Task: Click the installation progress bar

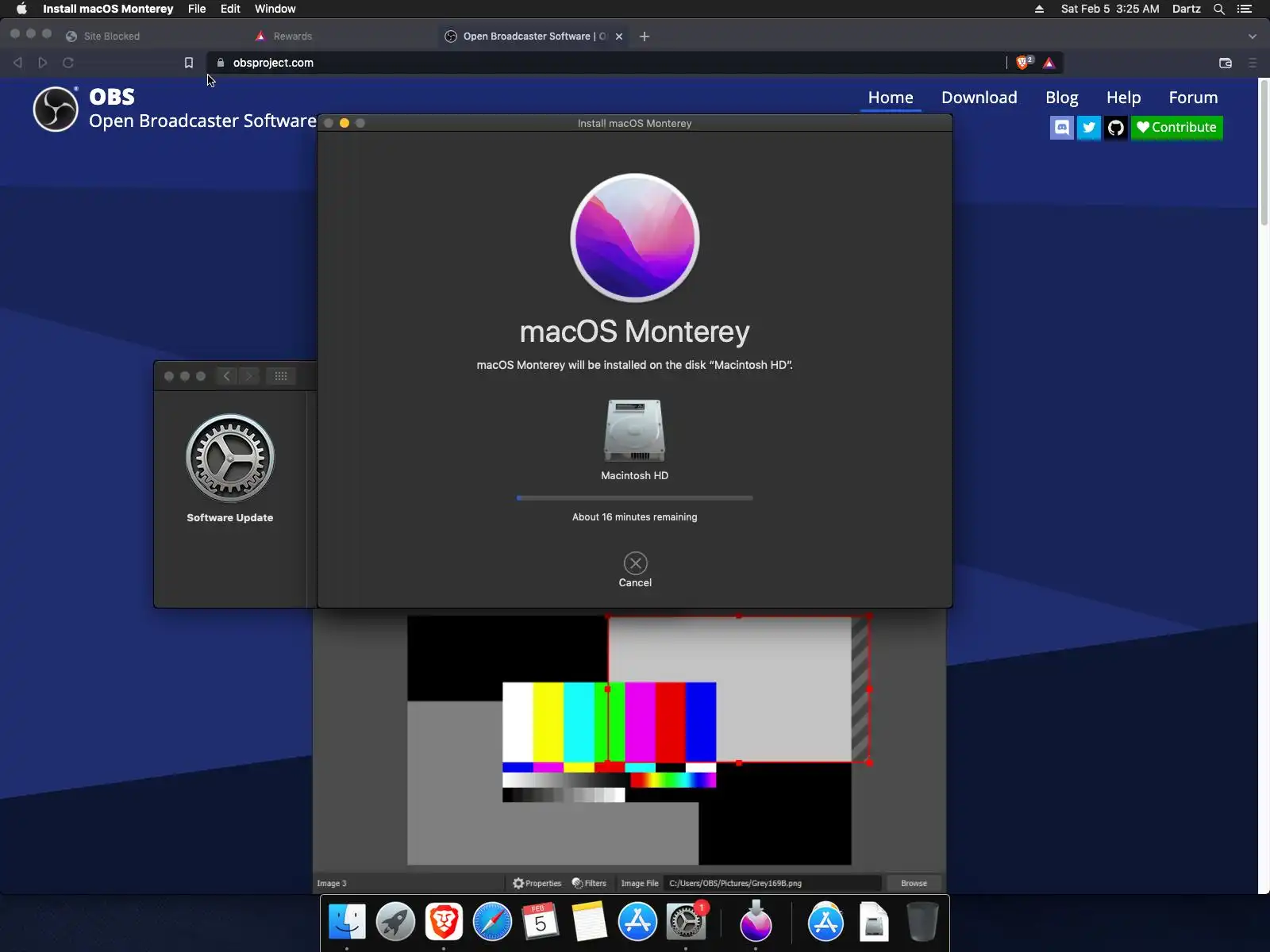Action: pyautogui.click(x=635, y=498)
